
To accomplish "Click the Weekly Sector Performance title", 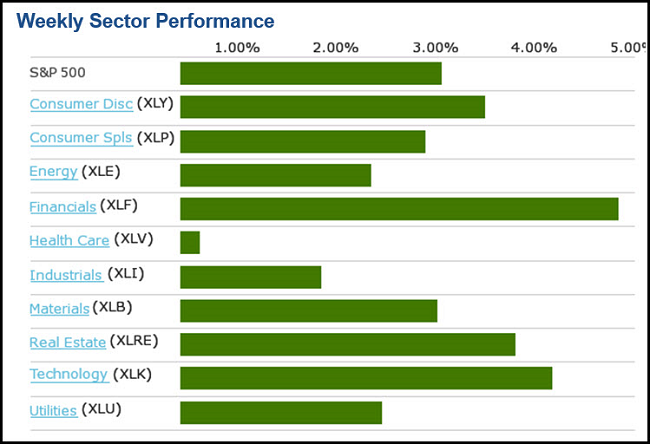I will (x=146, y=21).
